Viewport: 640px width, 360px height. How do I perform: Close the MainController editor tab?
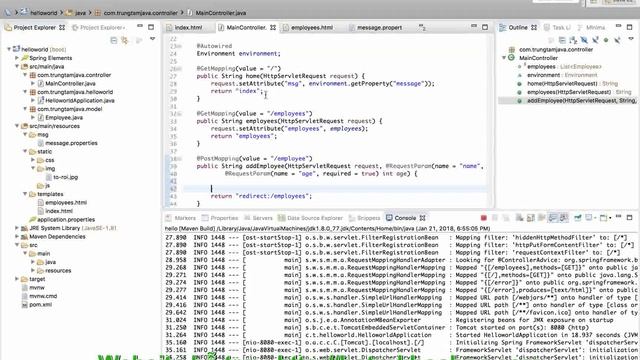pos(273,27)
